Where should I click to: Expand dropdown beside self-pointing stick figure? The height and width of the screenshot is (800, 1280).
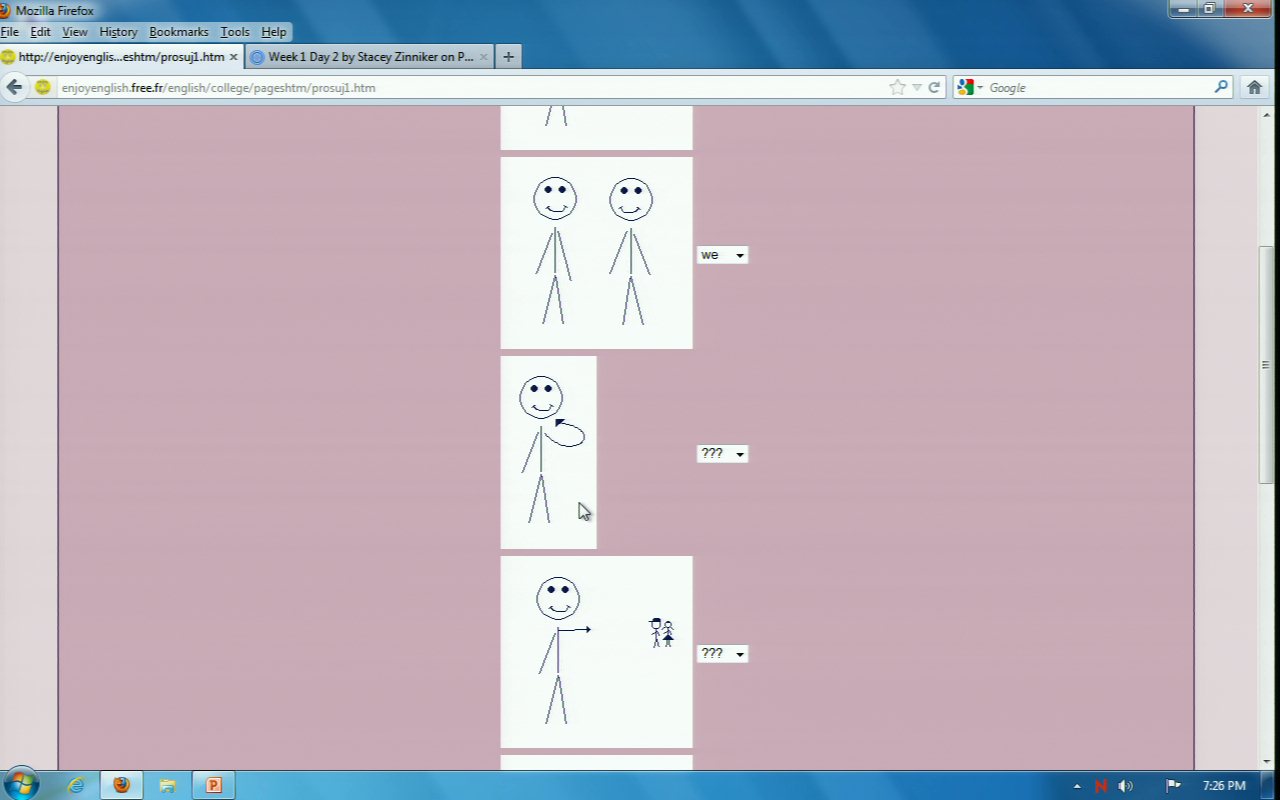point(722,454)
